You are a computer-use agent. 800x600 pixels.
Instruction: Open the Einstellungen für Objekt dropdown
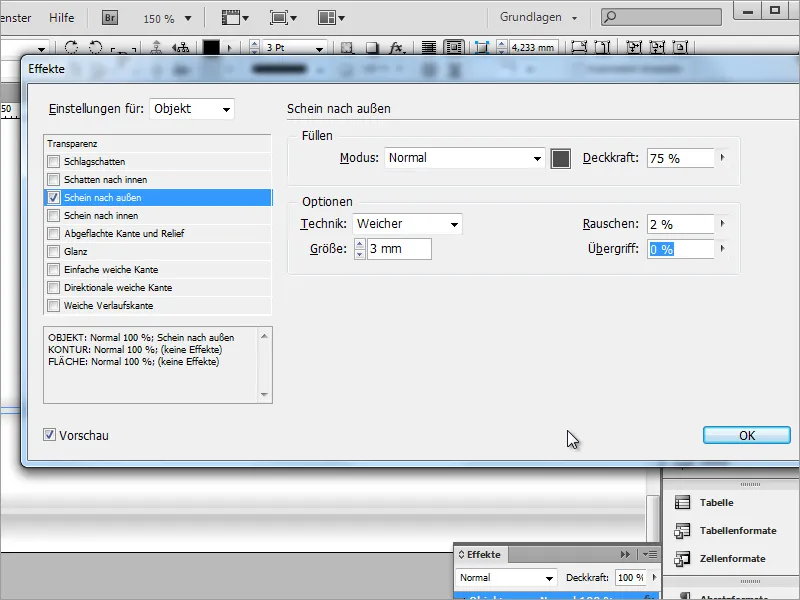click(192, 109)
